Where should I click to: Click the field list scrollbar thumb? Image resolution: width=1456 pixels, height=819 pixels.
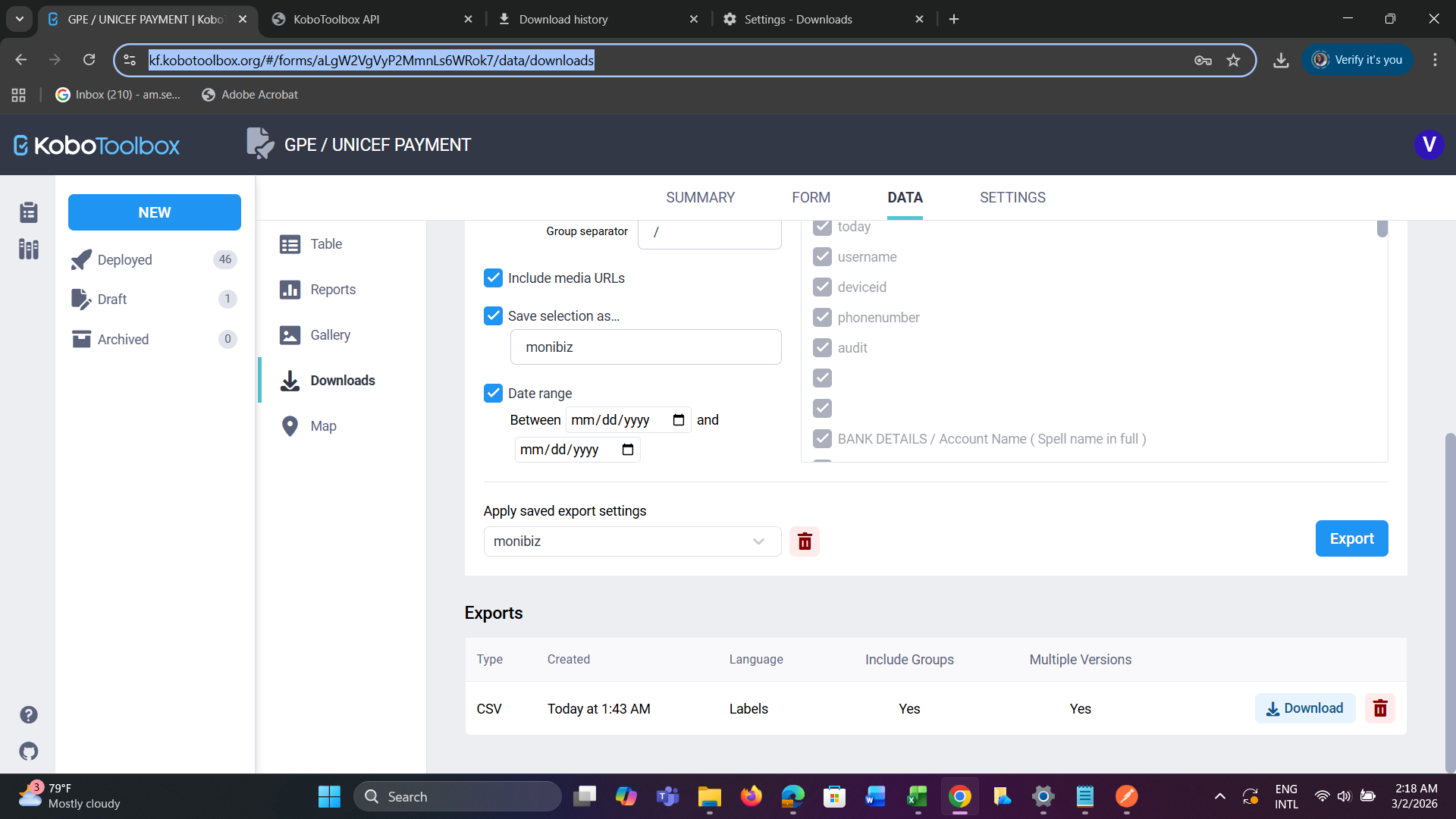pos(1382,228)
